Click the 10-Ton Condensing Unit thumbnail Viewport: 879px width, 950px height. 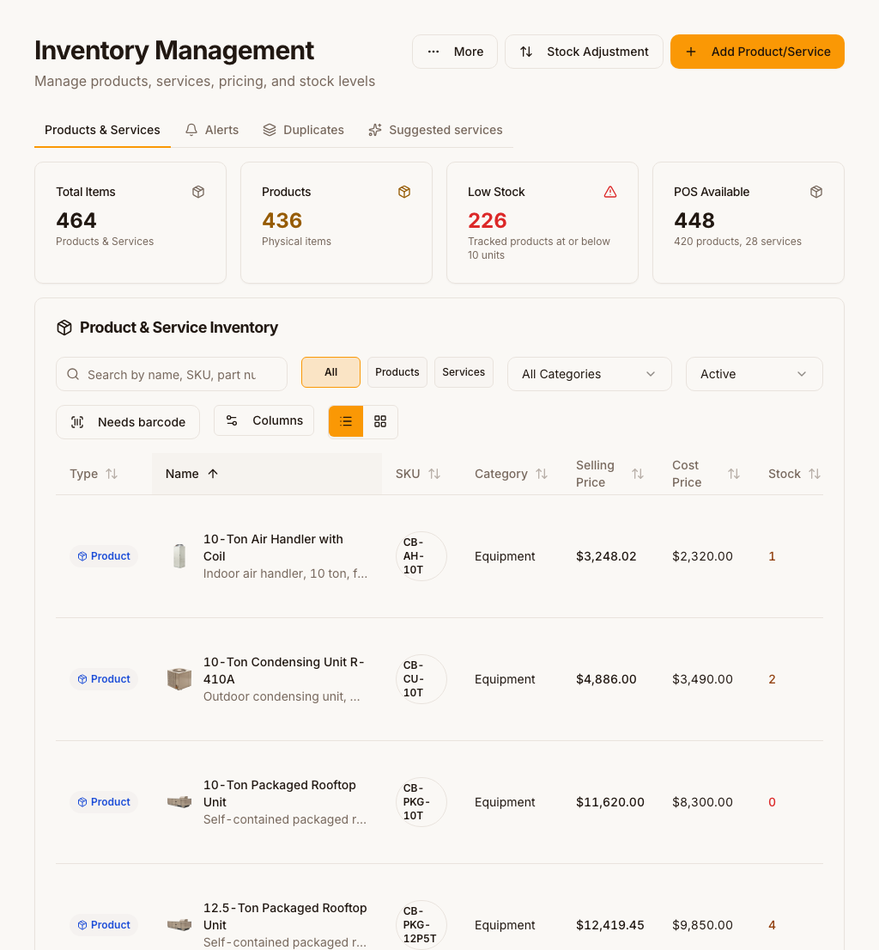(x=179, y=679)
